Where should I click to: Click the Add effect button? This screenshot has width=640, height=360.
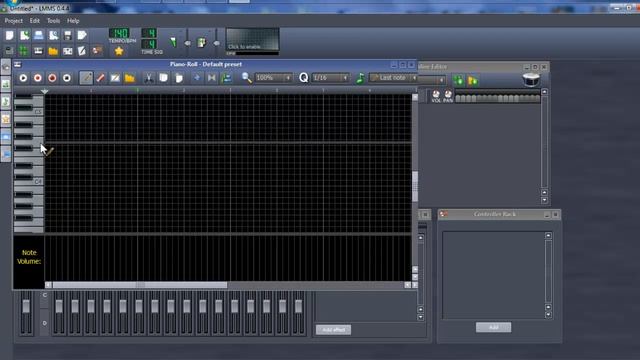(x=333, y=330)
